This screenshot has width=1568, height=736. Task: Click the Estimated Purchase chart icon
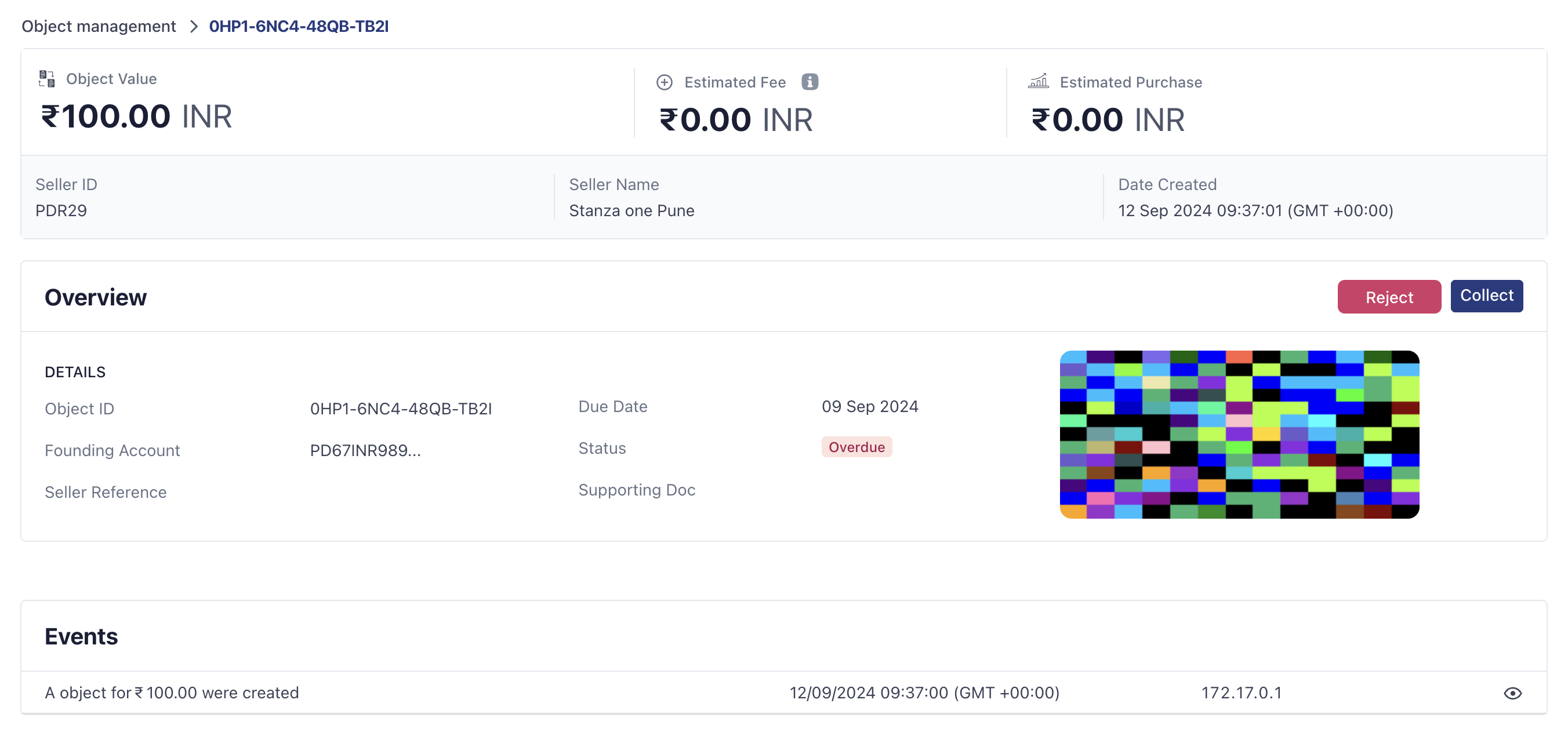pyautogui.click(x=1038, y=82)
